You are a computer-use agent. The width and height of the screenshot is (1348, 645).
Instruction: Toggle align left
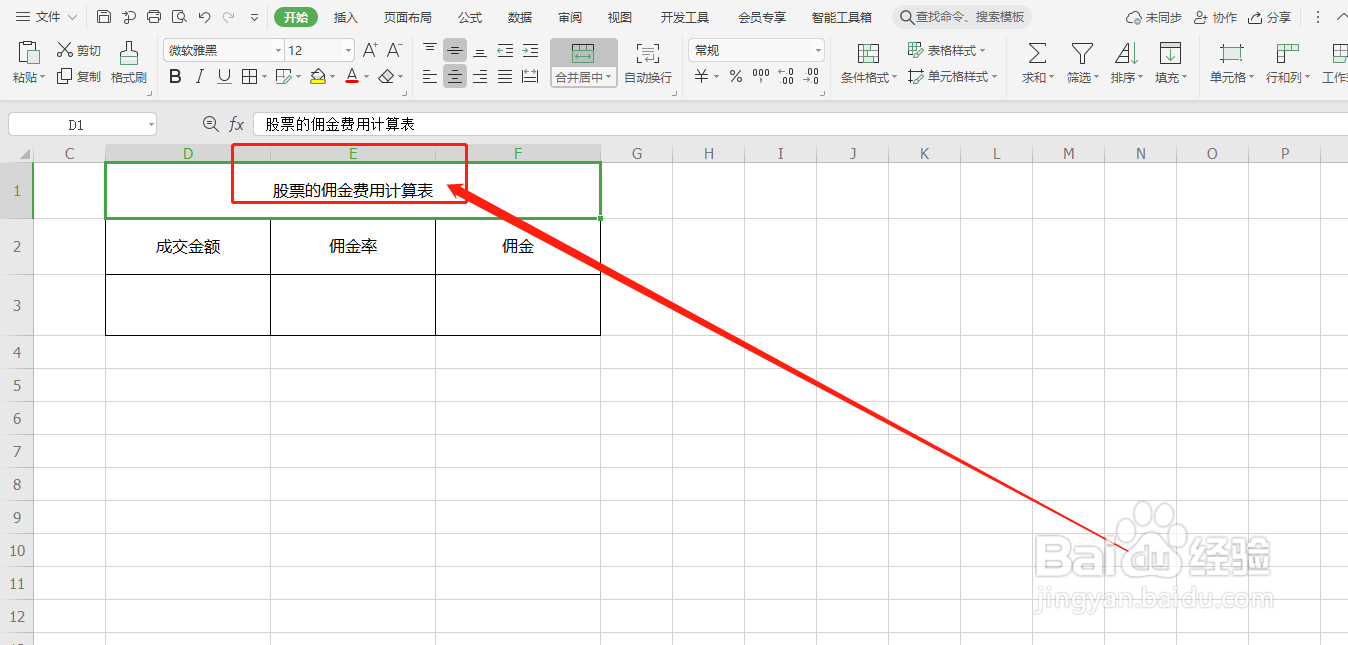click(x=430, y=76)
